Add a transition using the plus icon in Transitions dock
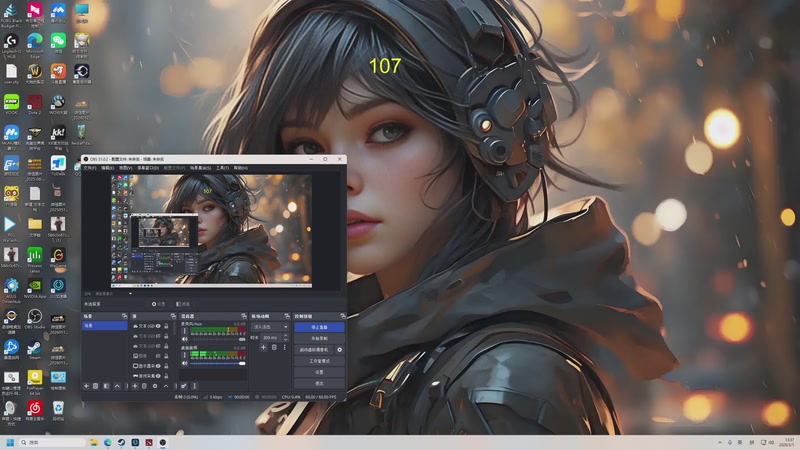 pyautogui.click(x=263, y=347)
